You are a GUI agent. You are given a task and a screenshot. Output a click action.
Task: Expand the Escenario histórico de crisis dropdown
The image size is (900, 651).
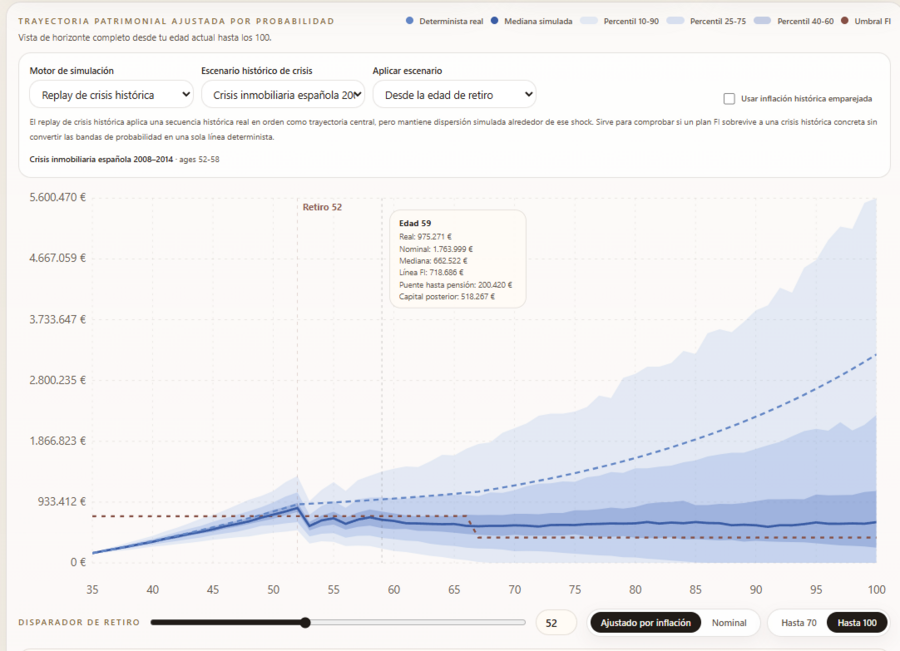coord(283,95)
